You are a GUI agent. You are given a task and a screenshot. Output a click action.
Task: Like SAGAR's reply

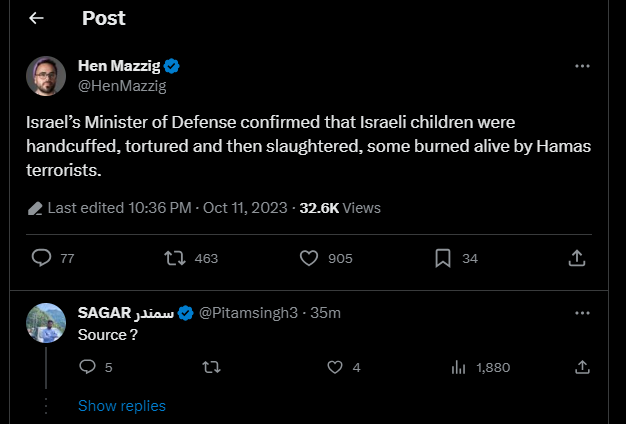(335, 367)
